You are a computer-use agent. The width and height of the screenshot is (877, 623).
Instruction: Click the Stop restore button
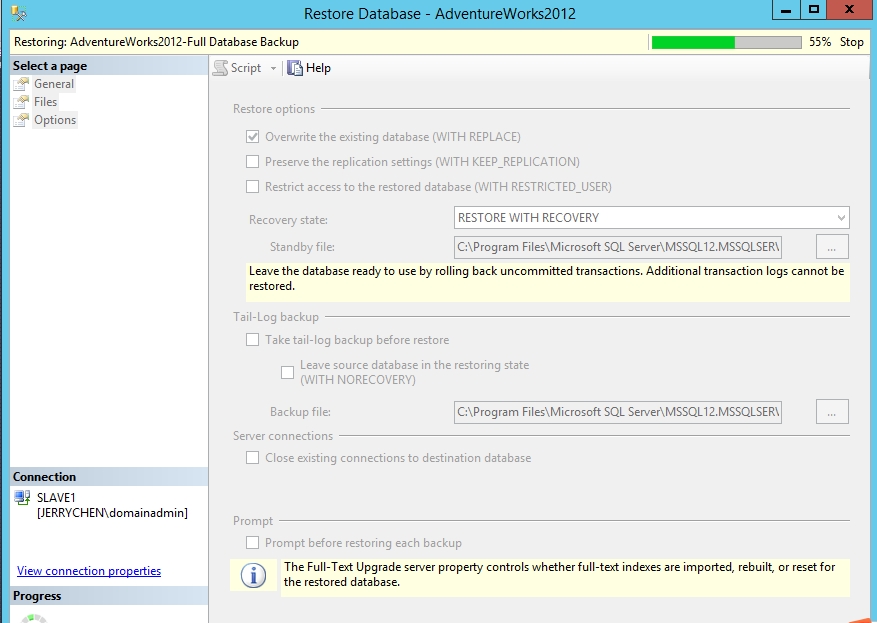pyautogui.click(x=851, y=42)
